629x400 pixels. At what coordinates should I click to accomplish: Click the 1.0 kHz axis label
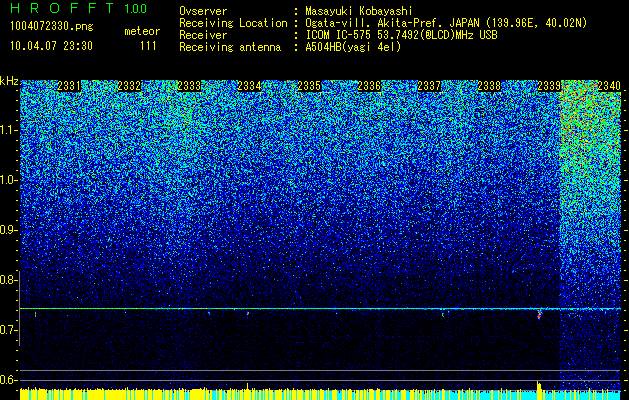pos(9,180)
